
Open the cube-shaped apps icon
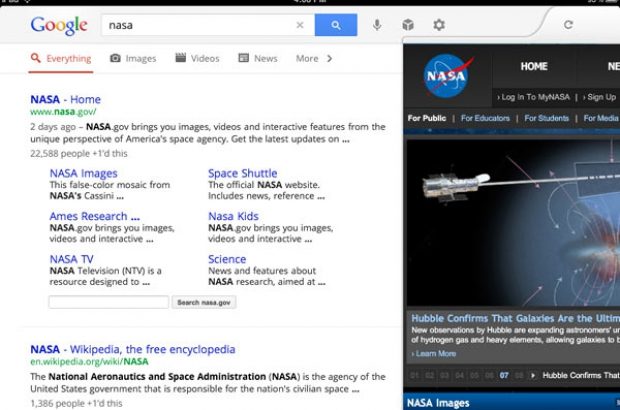pos(408,25)
